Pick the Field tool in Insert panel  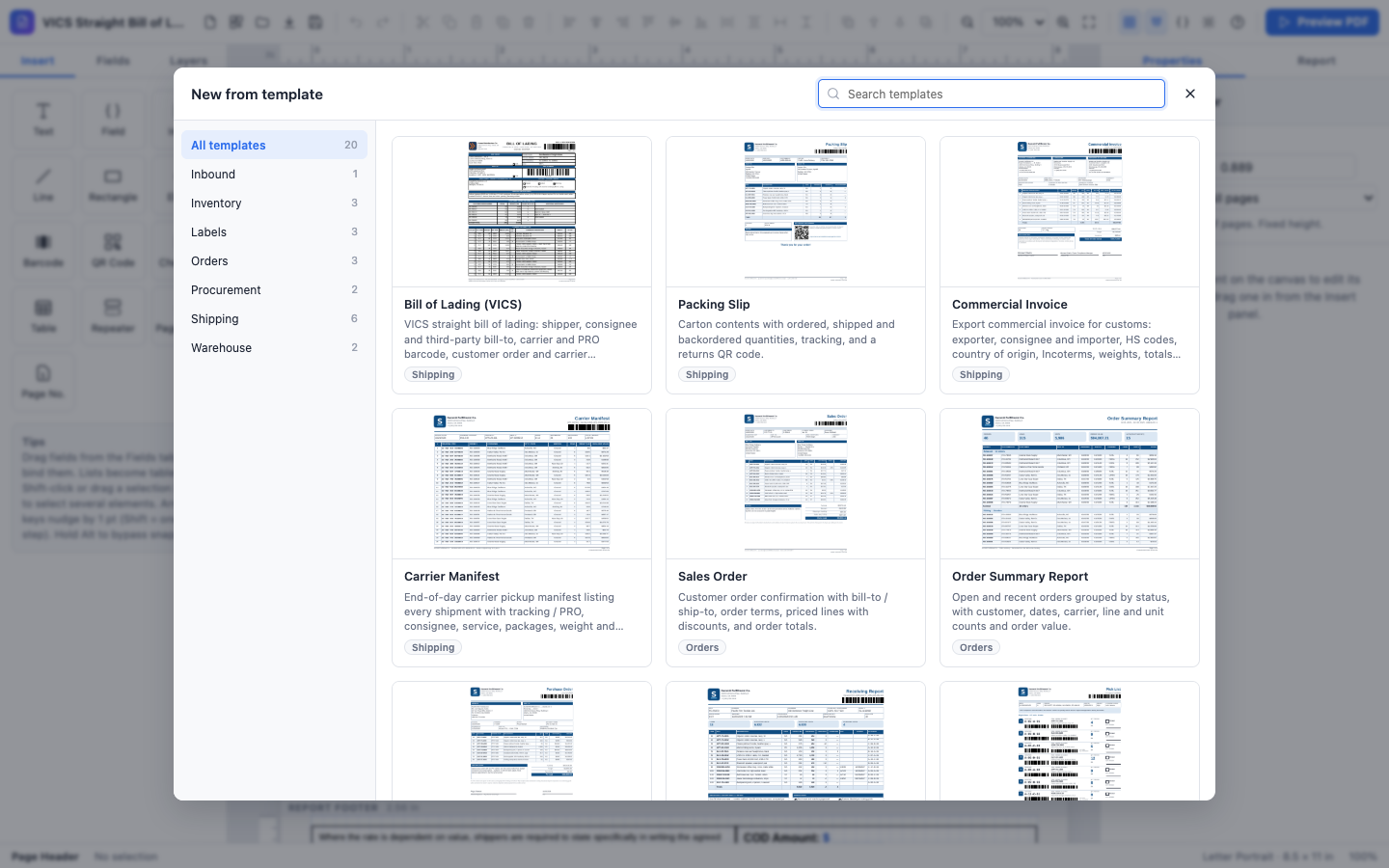[x=113, y=119]
